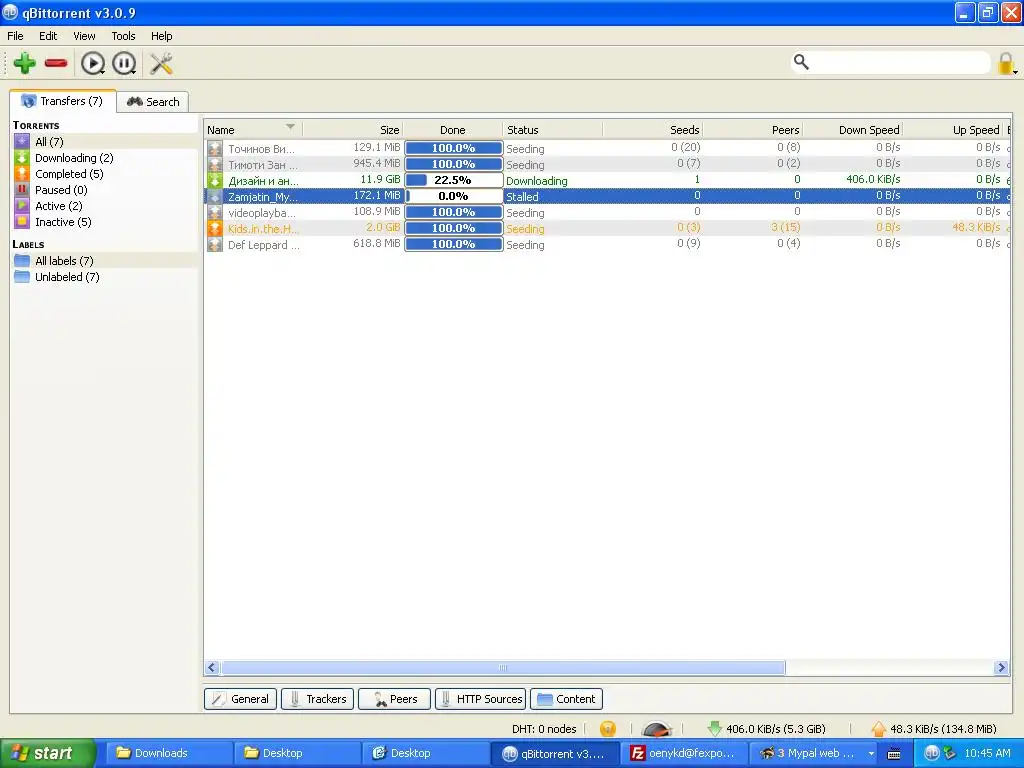The width and height of the screenshot is (1024, 768).
Task: Open the General properties panel
Action: (x=240, y=699)
